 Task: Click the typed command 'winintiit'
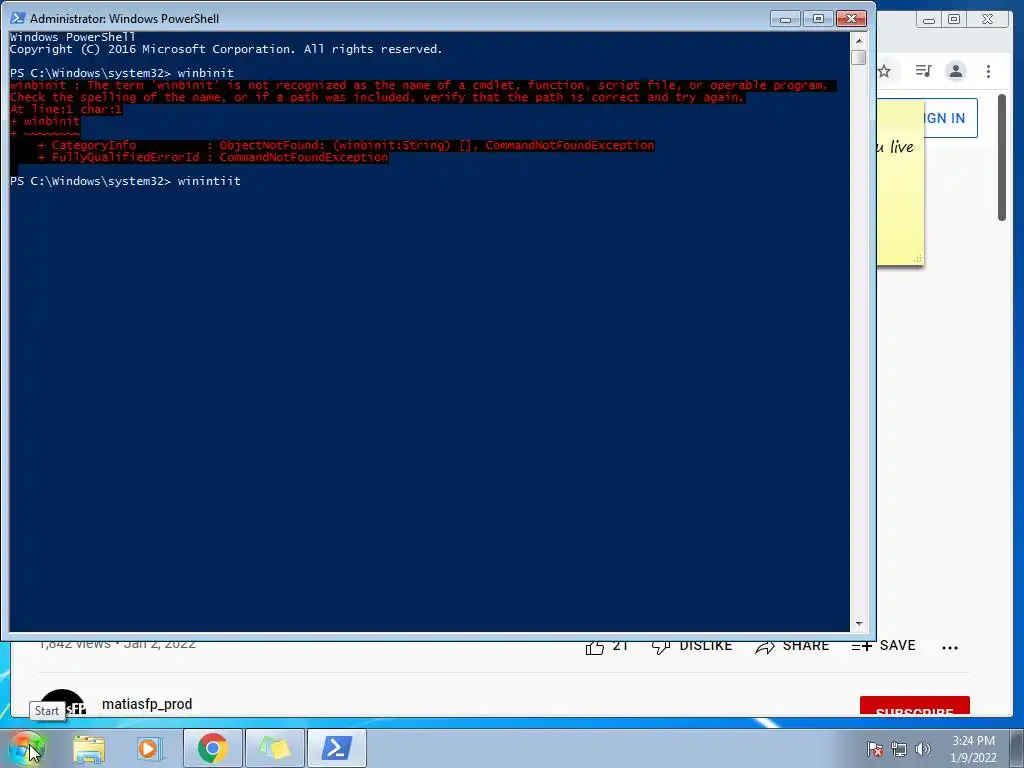[x=209, y=181]
